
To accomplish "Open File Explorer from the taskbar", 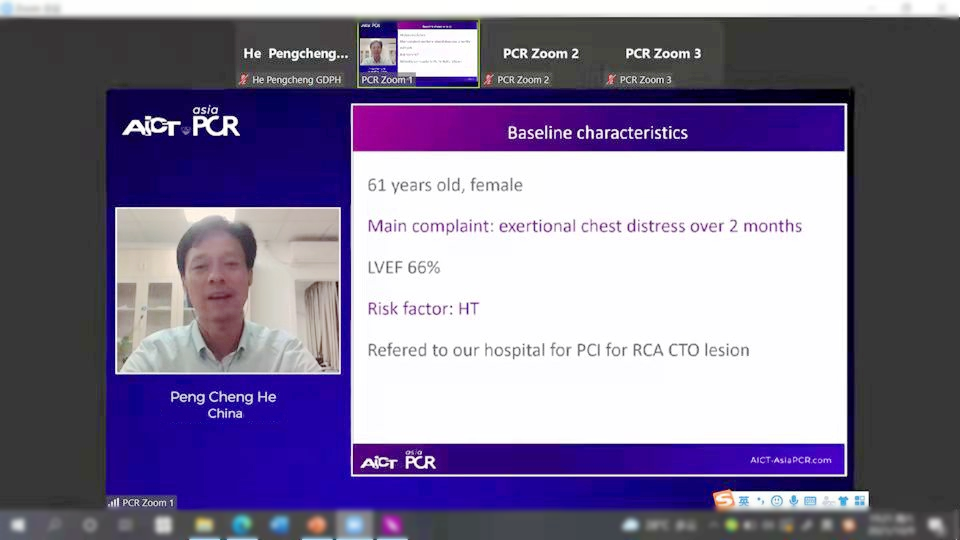I will 204,524.
